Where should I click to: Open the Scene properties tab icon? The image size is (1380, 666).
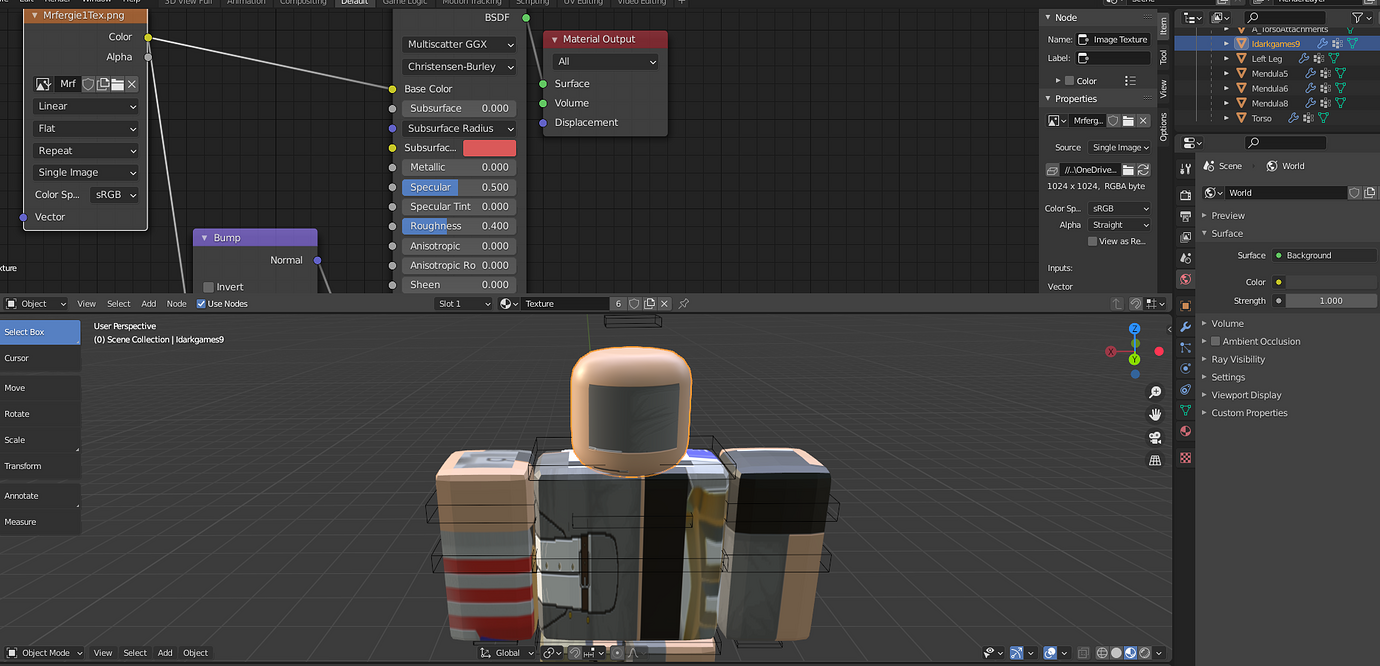[1185, 258]
